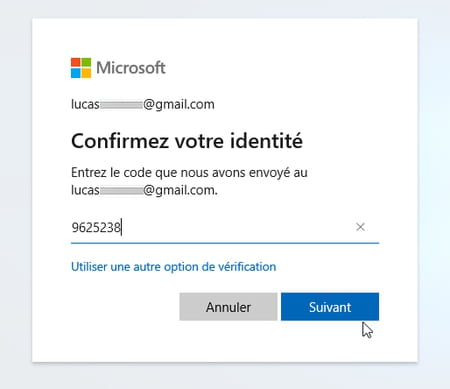Click the gmail address in the instruction text
Viewport: 450px width, 389px height.
click(x=144, y=190)
